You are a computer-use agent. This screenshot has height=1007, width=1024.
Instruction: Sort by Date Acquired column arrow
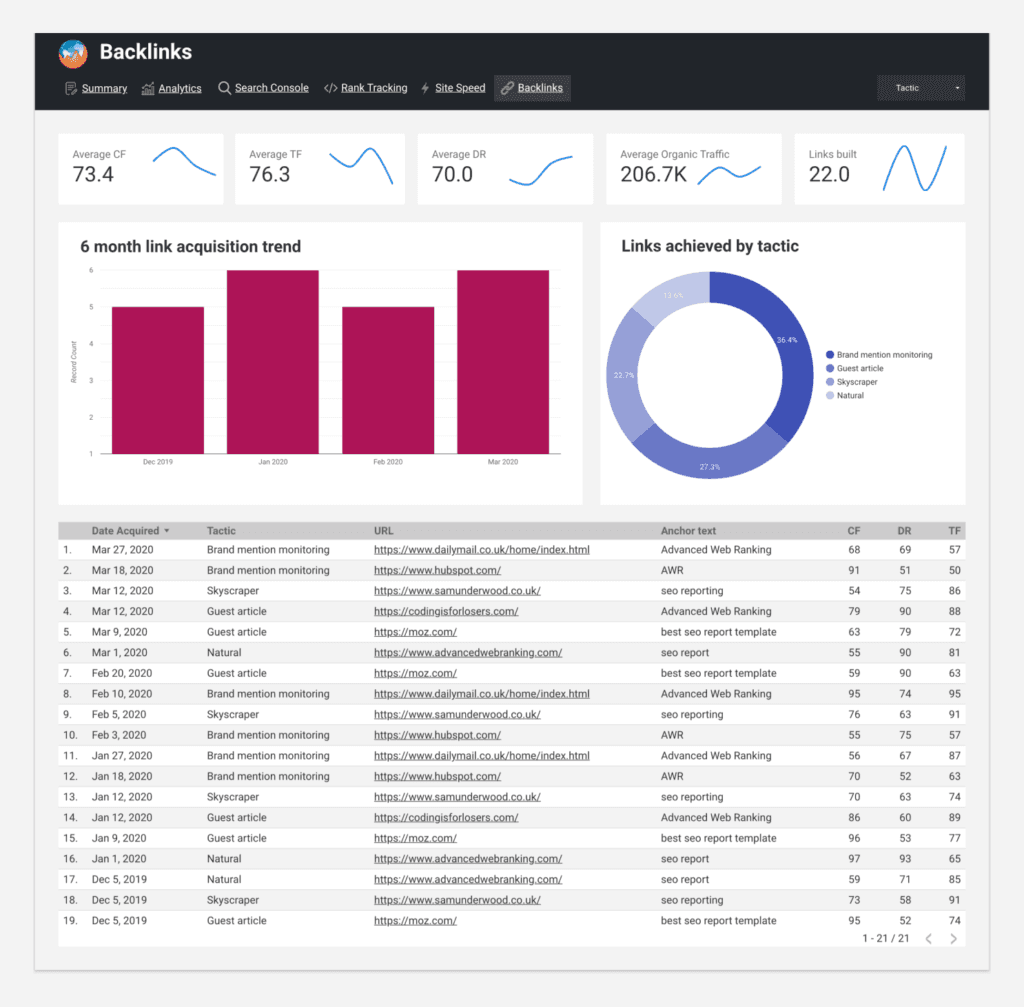[167, 531]
